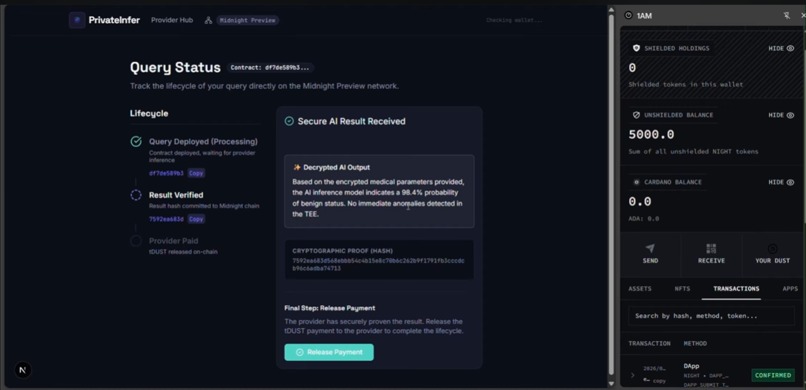806x390 pixels.
Task: Click the Next.js N badge icon
Action: (x=23, y=370)
